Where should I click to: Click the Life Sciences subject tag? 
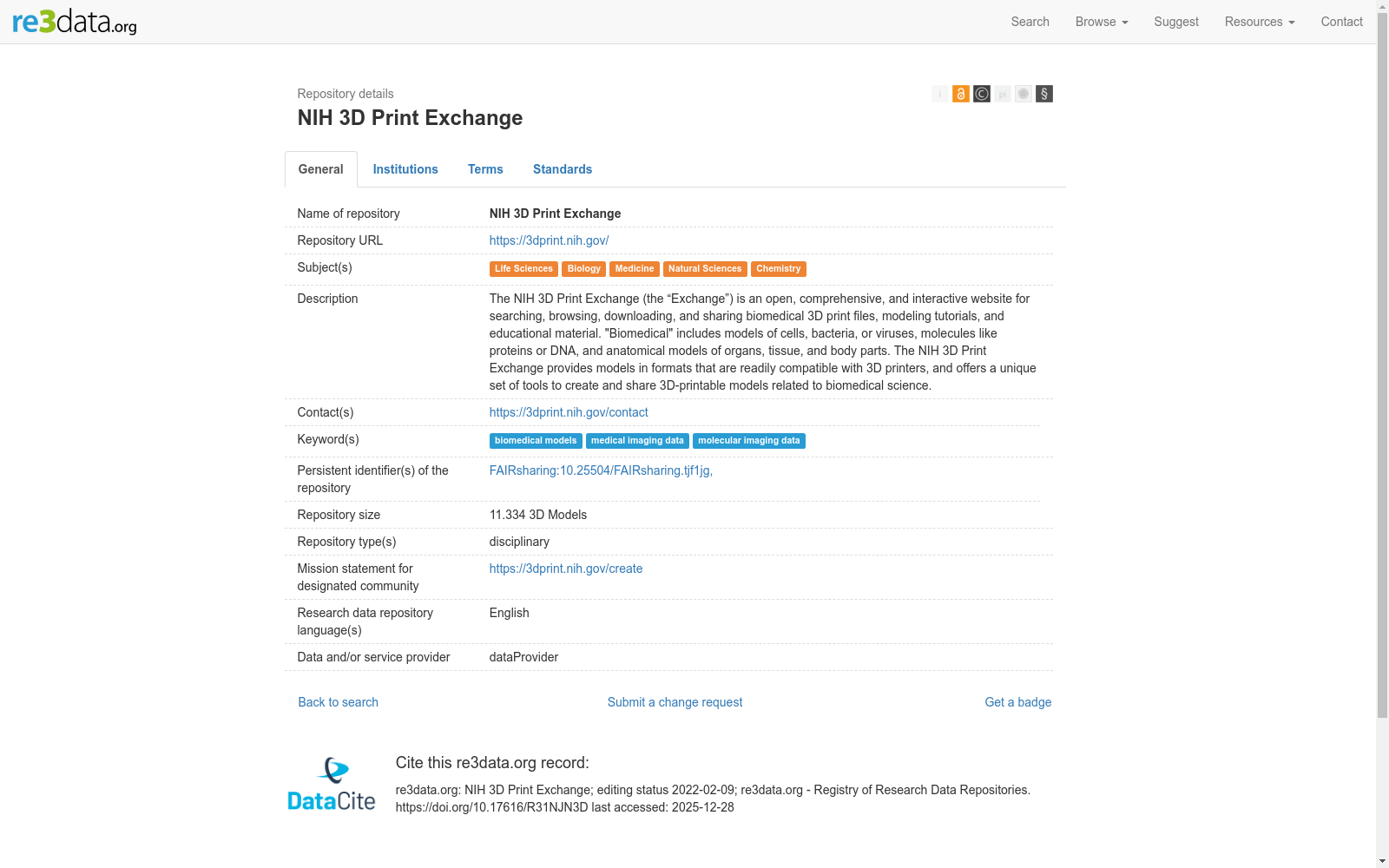click(523, 269)
